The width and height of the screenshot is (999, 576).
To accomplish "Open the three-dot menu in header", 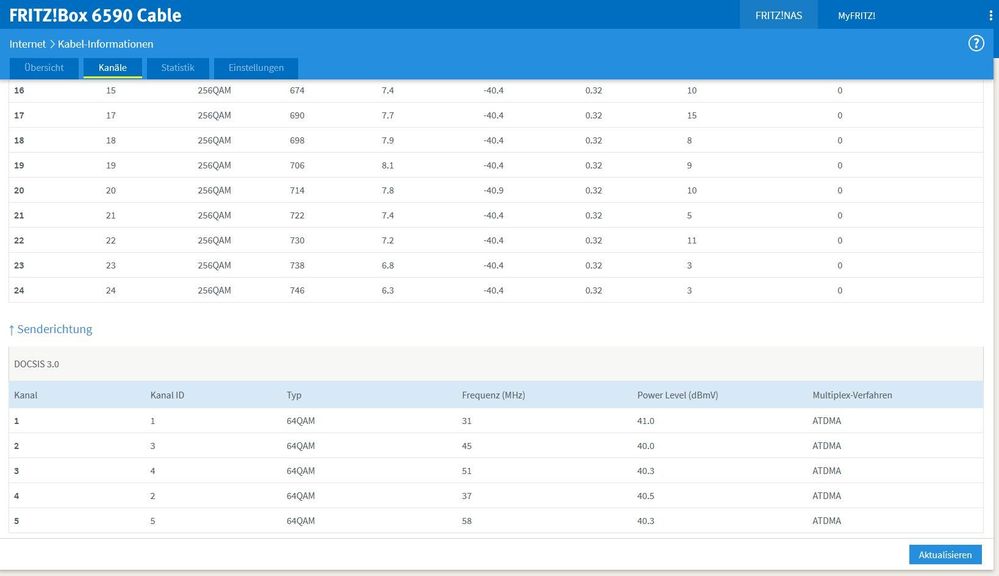I will 990,15.
